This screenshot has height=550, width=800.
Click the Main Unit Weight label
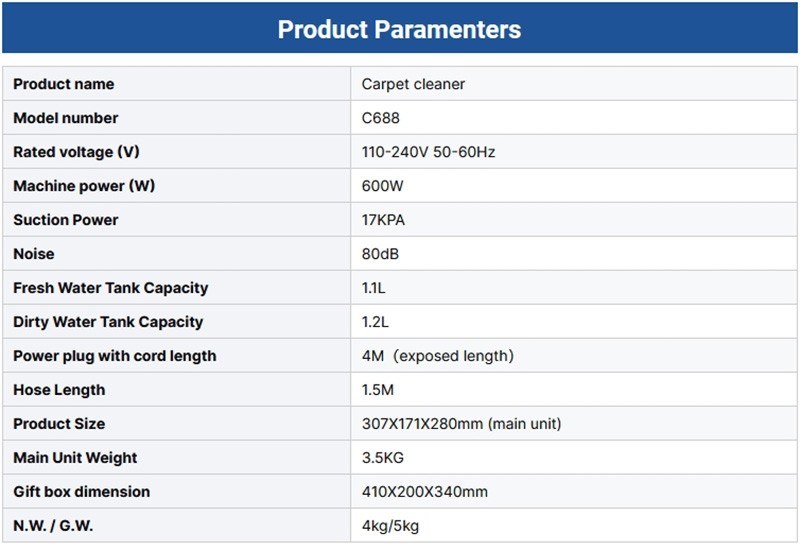pyautogui.click(x=75, y=458)
